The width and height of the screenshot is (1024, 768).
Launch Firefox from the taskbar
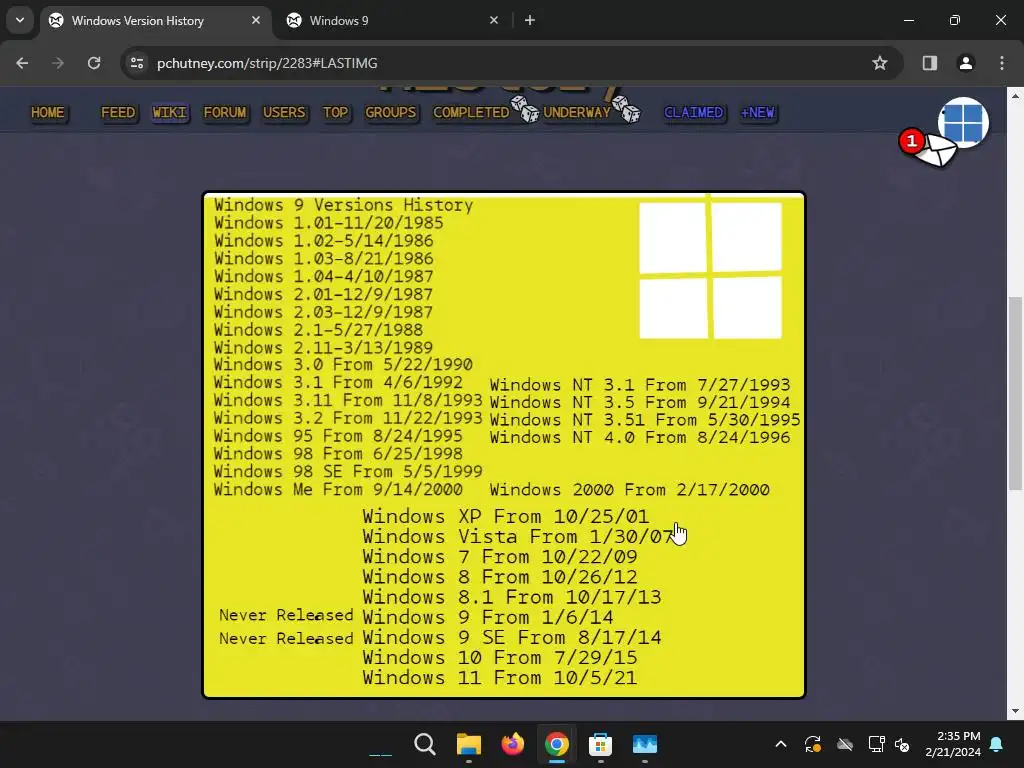coord(513,744)
